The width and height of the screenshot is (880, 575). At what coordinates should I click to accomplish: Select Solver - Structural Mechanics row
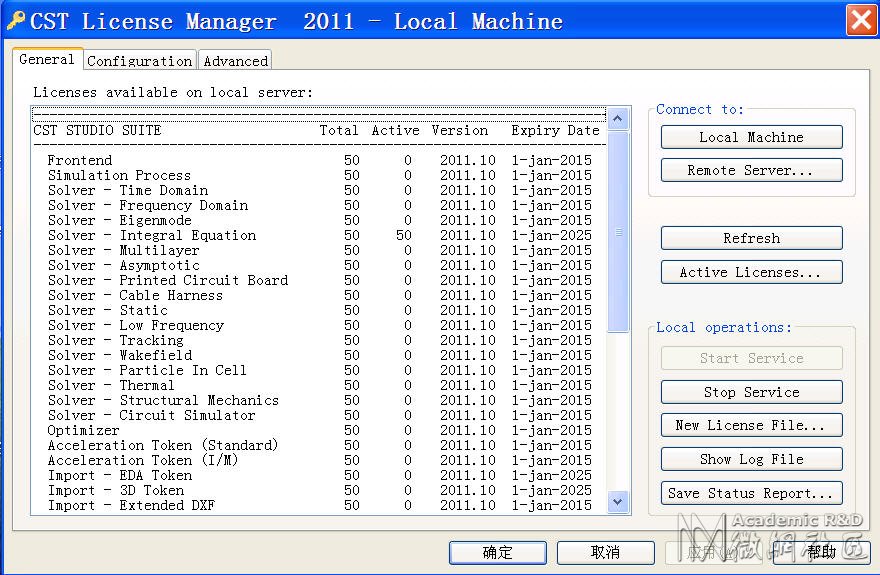tap(319, 401)
